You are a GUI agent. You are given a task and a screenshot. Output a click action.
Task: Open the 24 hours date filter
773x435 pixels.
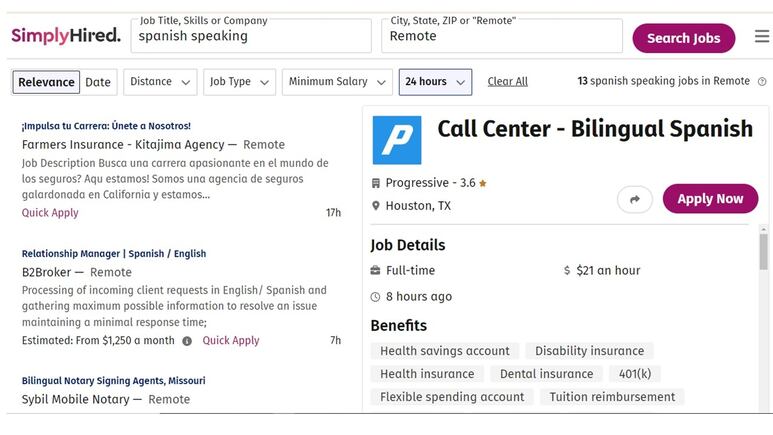[x=435, y=82]
